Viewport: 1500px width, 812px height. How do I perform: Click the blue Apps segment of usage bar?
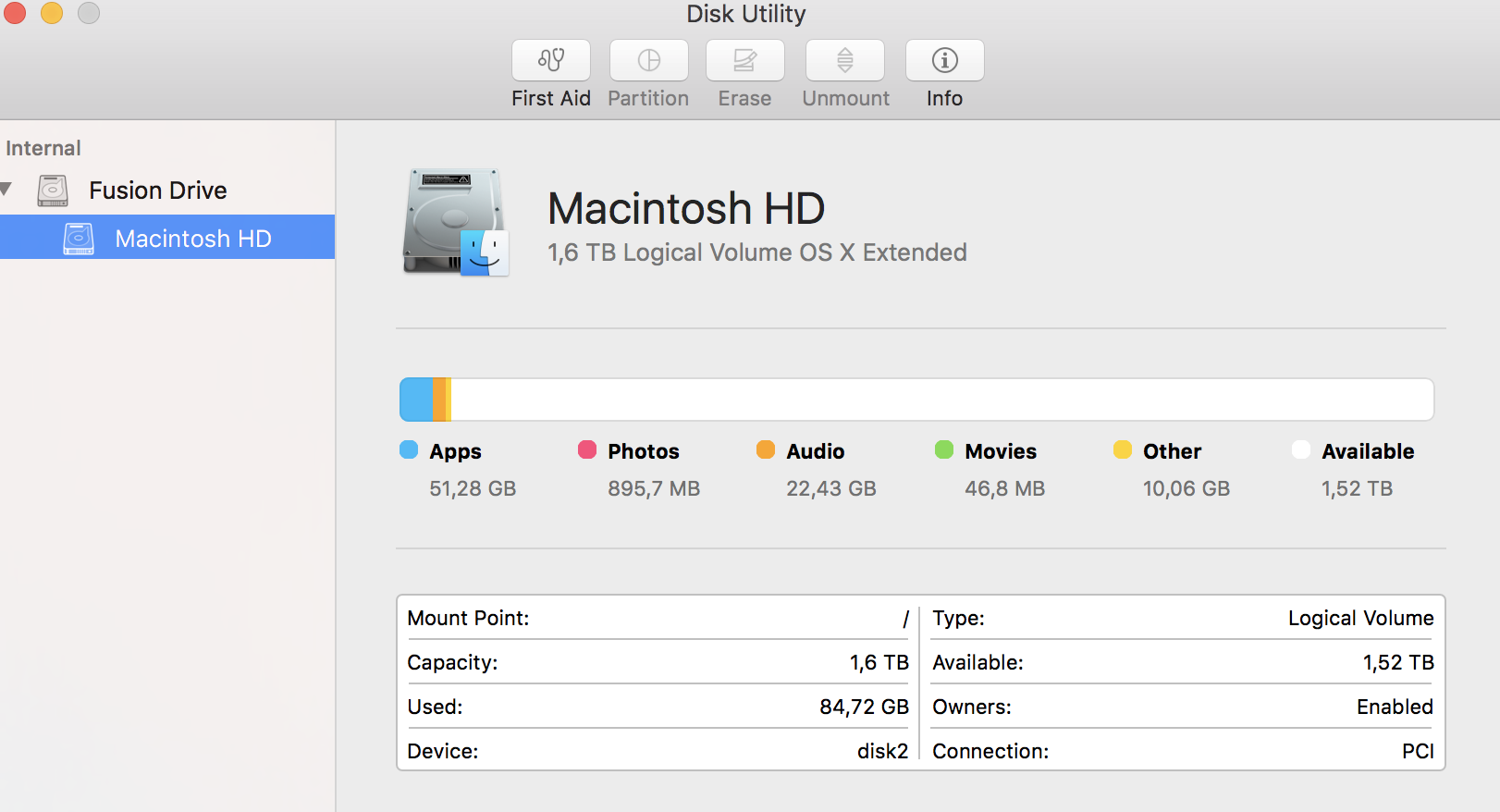pos(416,400)
